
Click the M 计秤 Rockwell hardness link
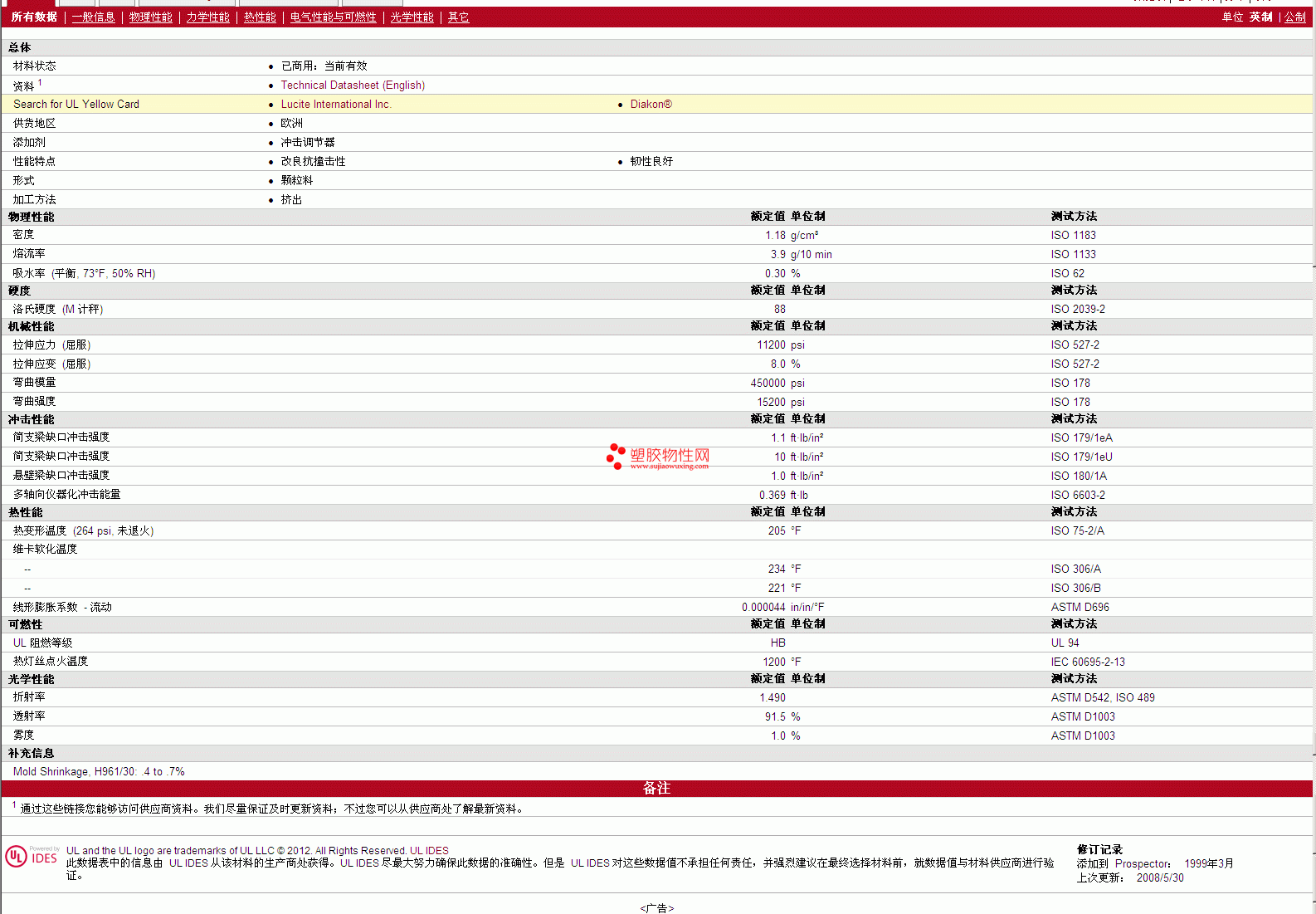(x=82, y=310)
